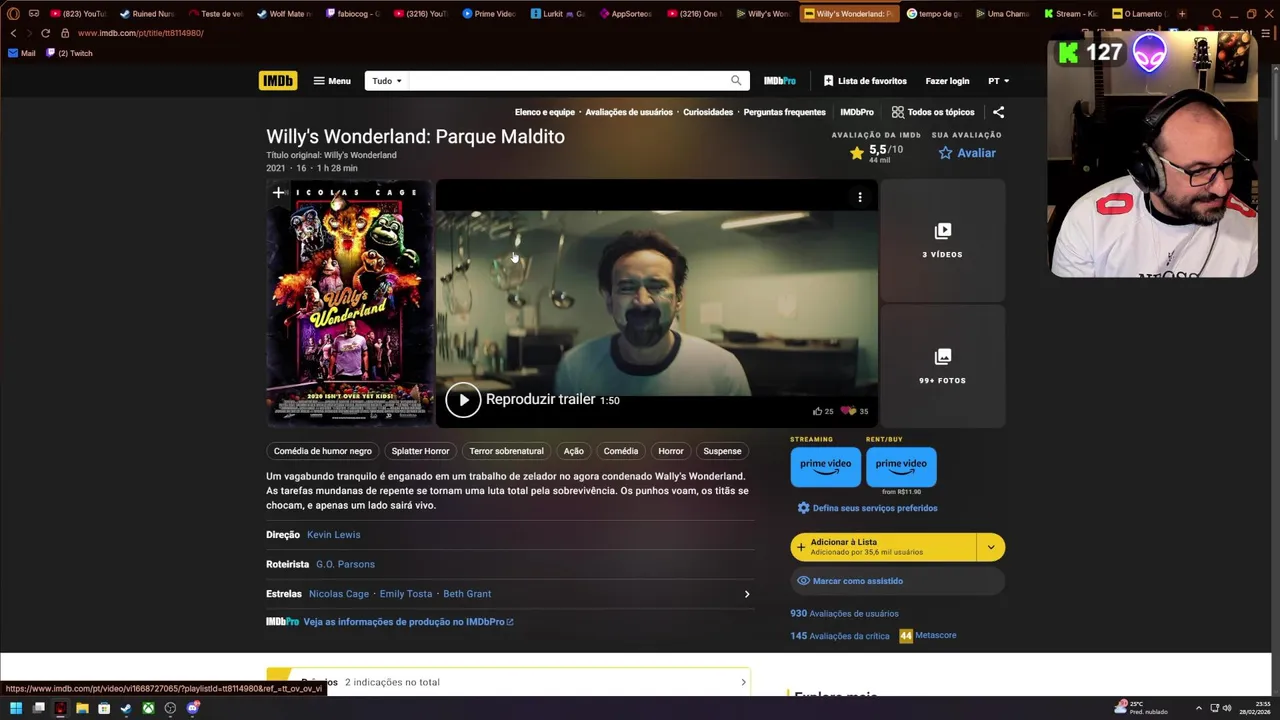Like the trailer with thumbs-up icon
The width and height of the screenshot is (1280, 720).
(817, 411)
